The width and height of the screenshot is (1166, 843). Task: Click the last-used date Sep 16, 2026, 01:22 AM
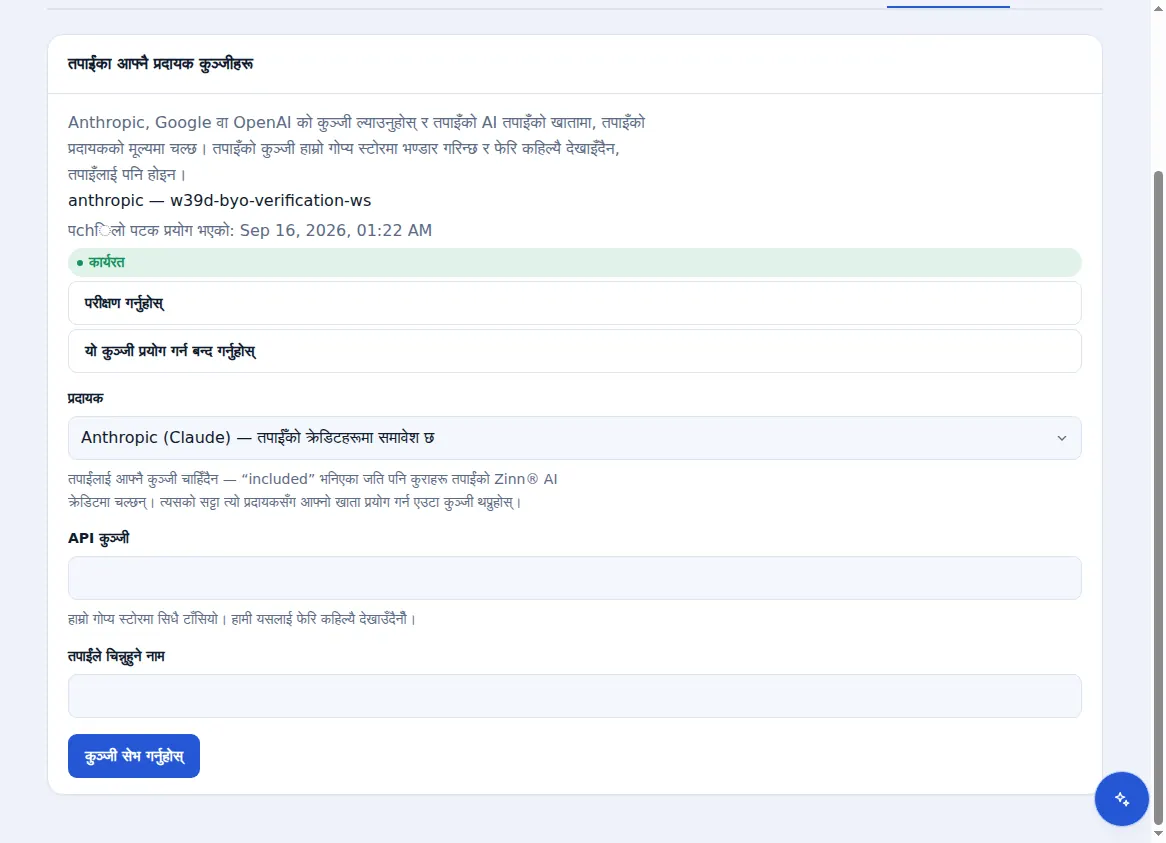coord(335,230)
